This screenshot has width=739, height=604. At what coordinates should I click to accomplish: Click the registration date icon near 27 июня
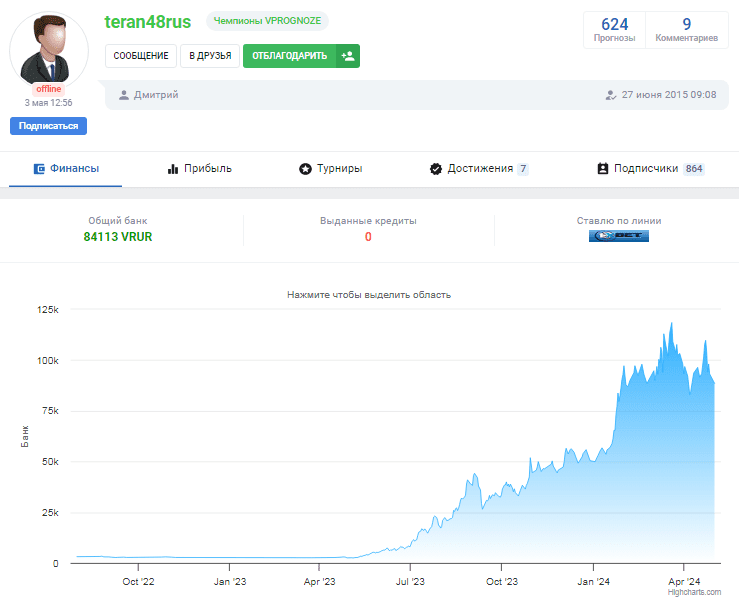tap(610, 95)
